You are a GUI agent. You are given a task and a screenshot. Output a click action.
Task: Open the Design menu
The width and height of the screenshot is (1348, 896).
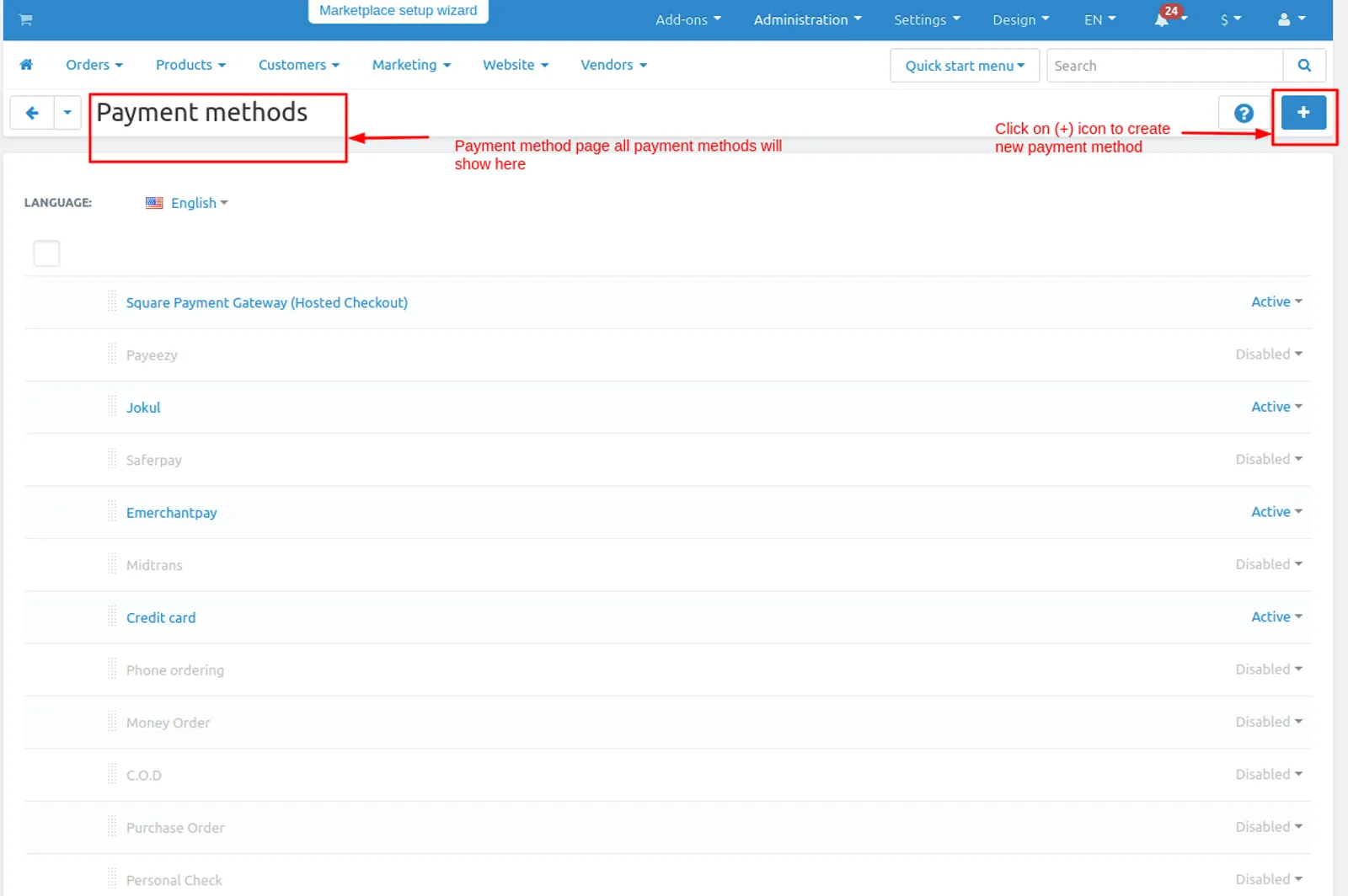(1021, 19)
